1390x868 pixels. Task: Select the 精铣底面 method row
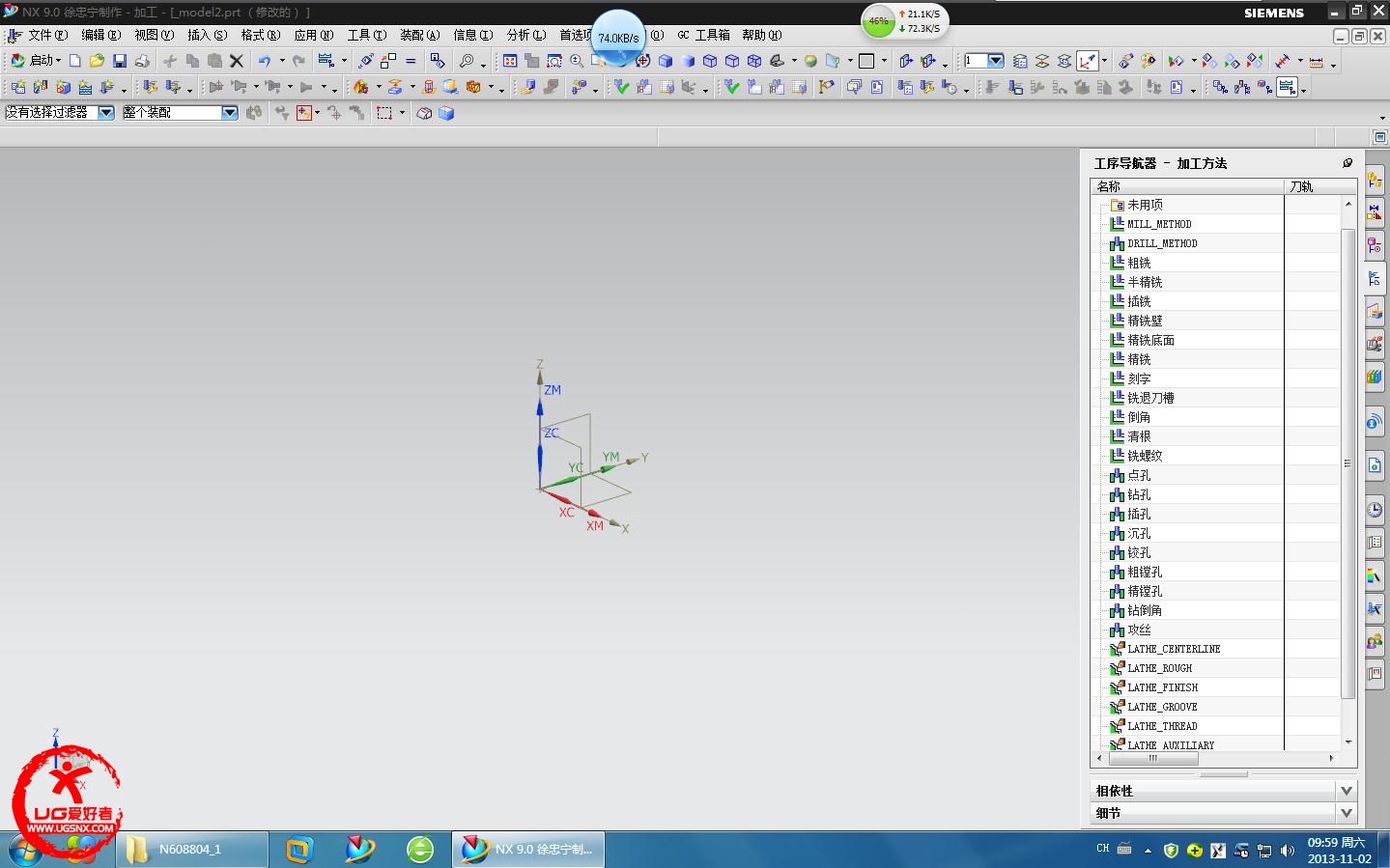pos(1150,340)
